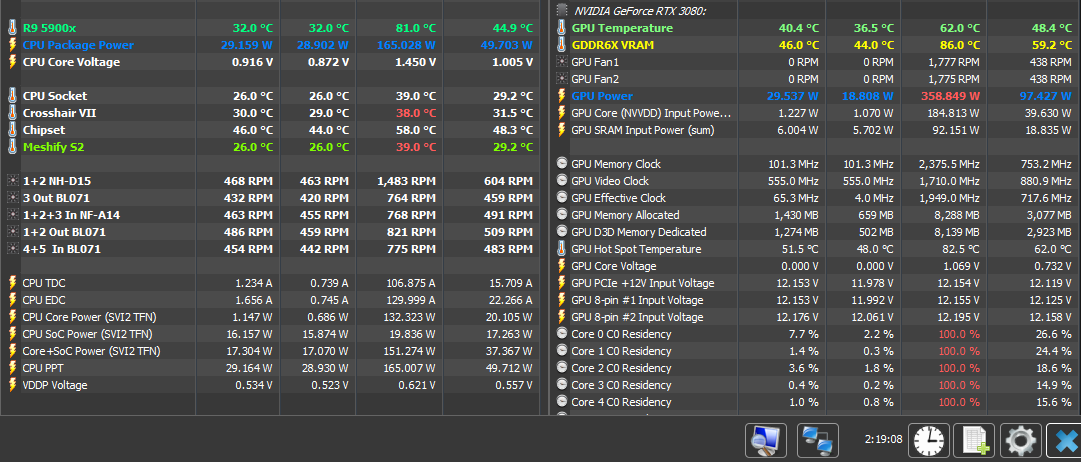Click the clock reset timer button

coord(929,440)
